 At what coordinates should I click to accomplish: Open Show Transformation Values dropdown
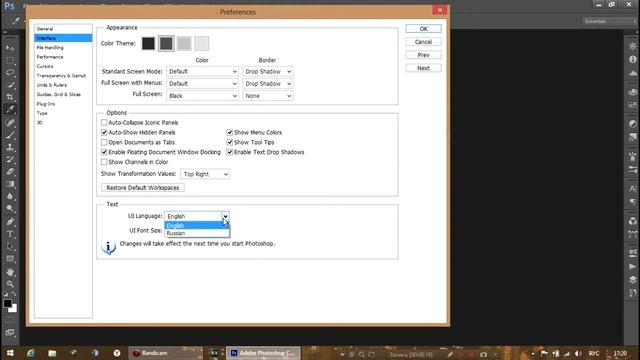point(205,174)
